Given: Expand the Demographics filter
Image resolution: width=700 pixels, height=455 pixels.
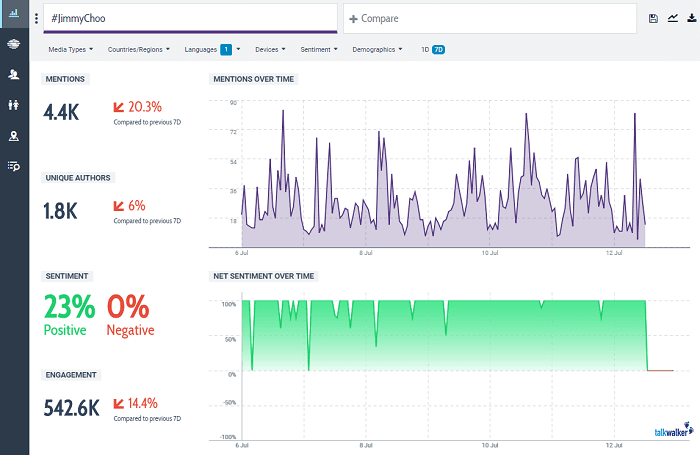Looking at the screenshot, I should pos(377,49).
